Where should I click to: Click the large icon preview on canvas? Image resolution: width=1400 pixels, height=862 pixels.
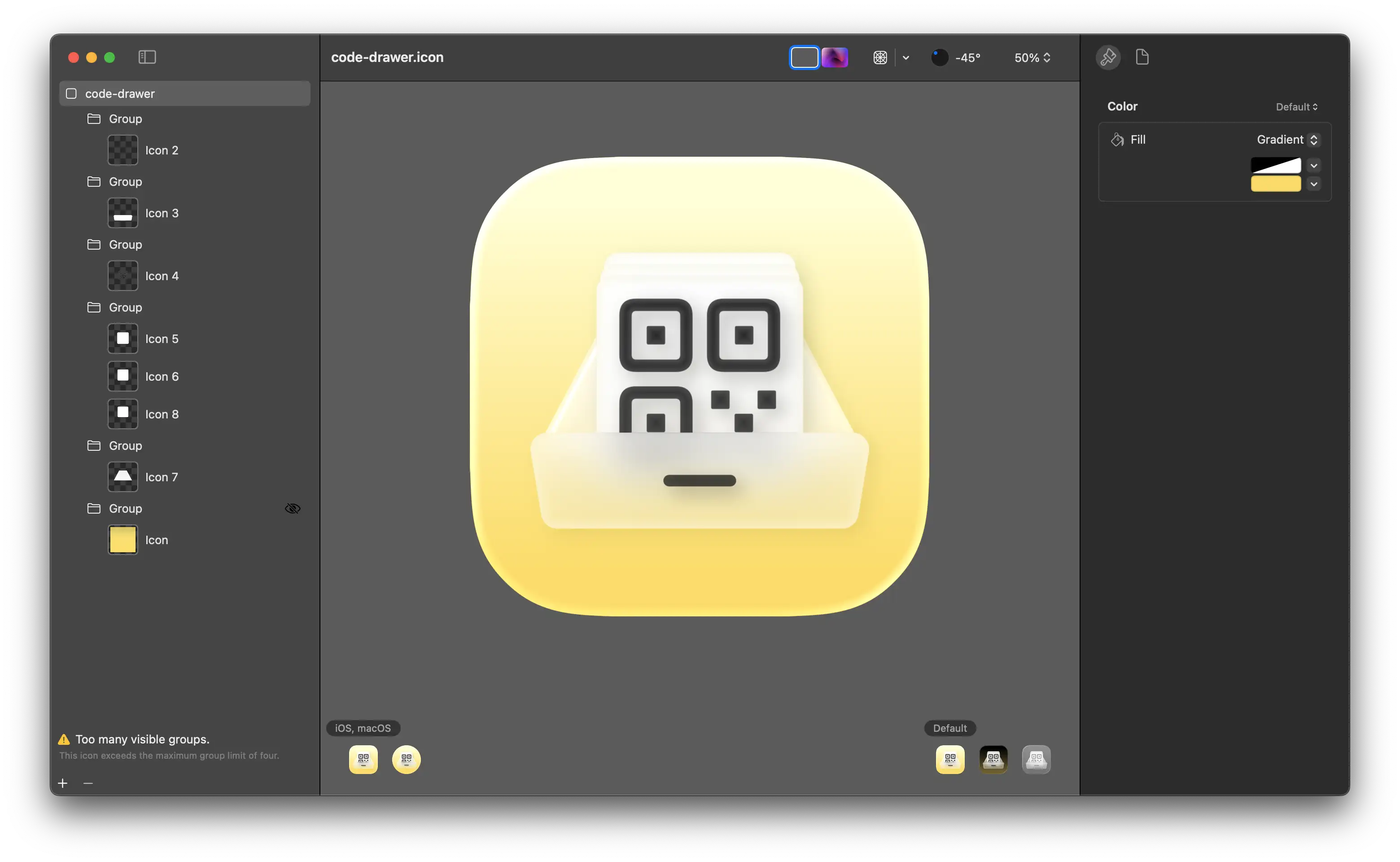[x=700, y=387]
